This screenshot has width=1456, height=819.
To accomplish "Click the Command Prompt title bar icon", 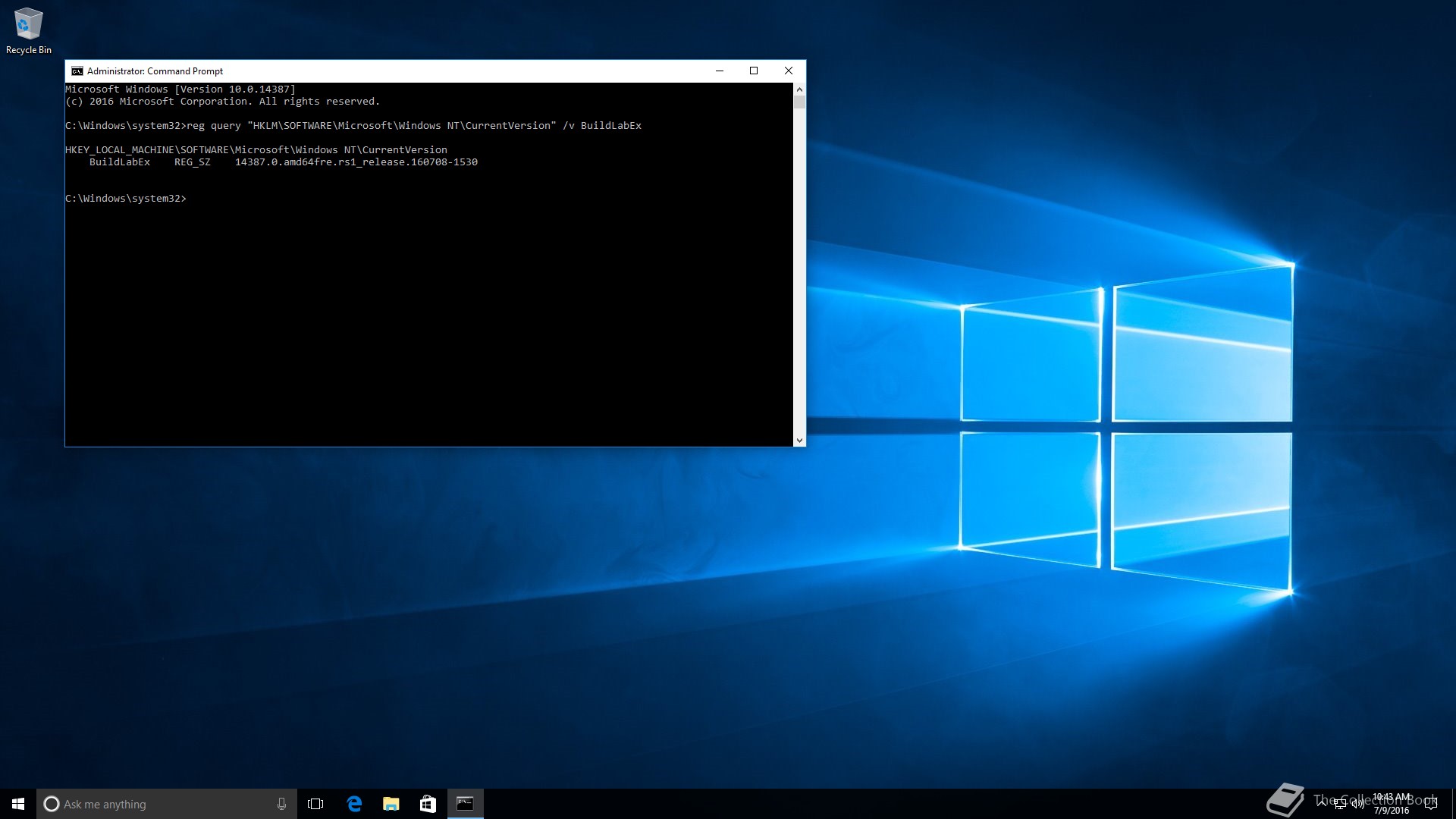I will coord(77,71).
